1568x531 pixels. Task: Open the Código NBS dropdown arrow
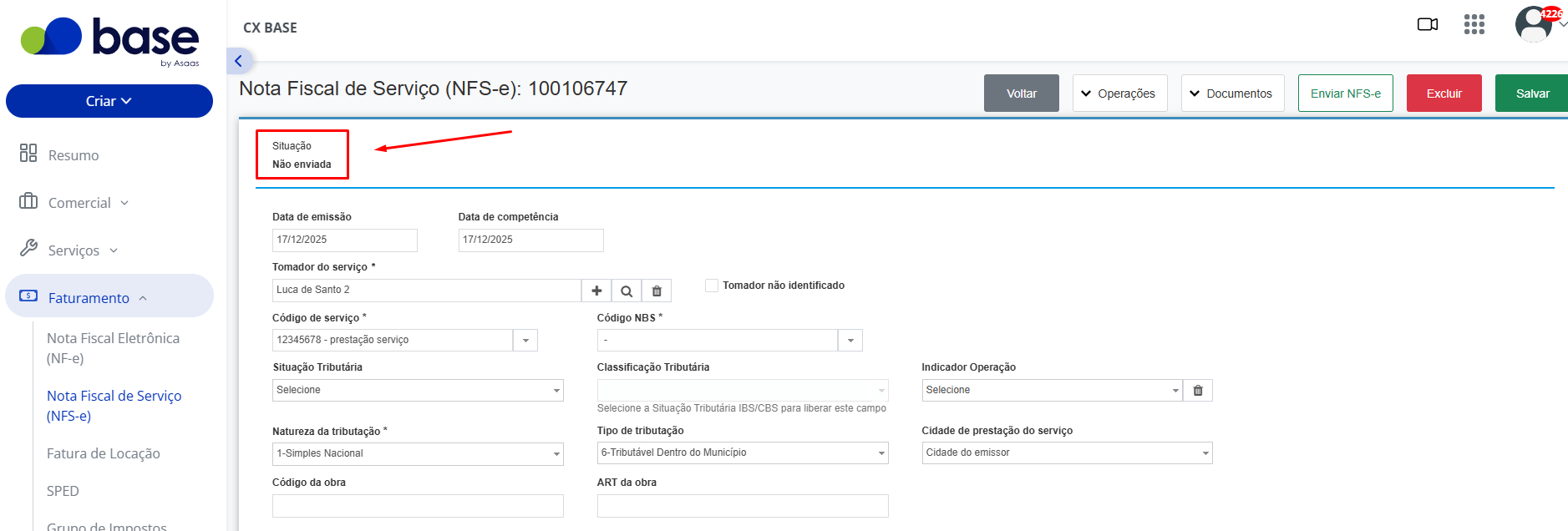pyautogui.click(x=850, y=341)
